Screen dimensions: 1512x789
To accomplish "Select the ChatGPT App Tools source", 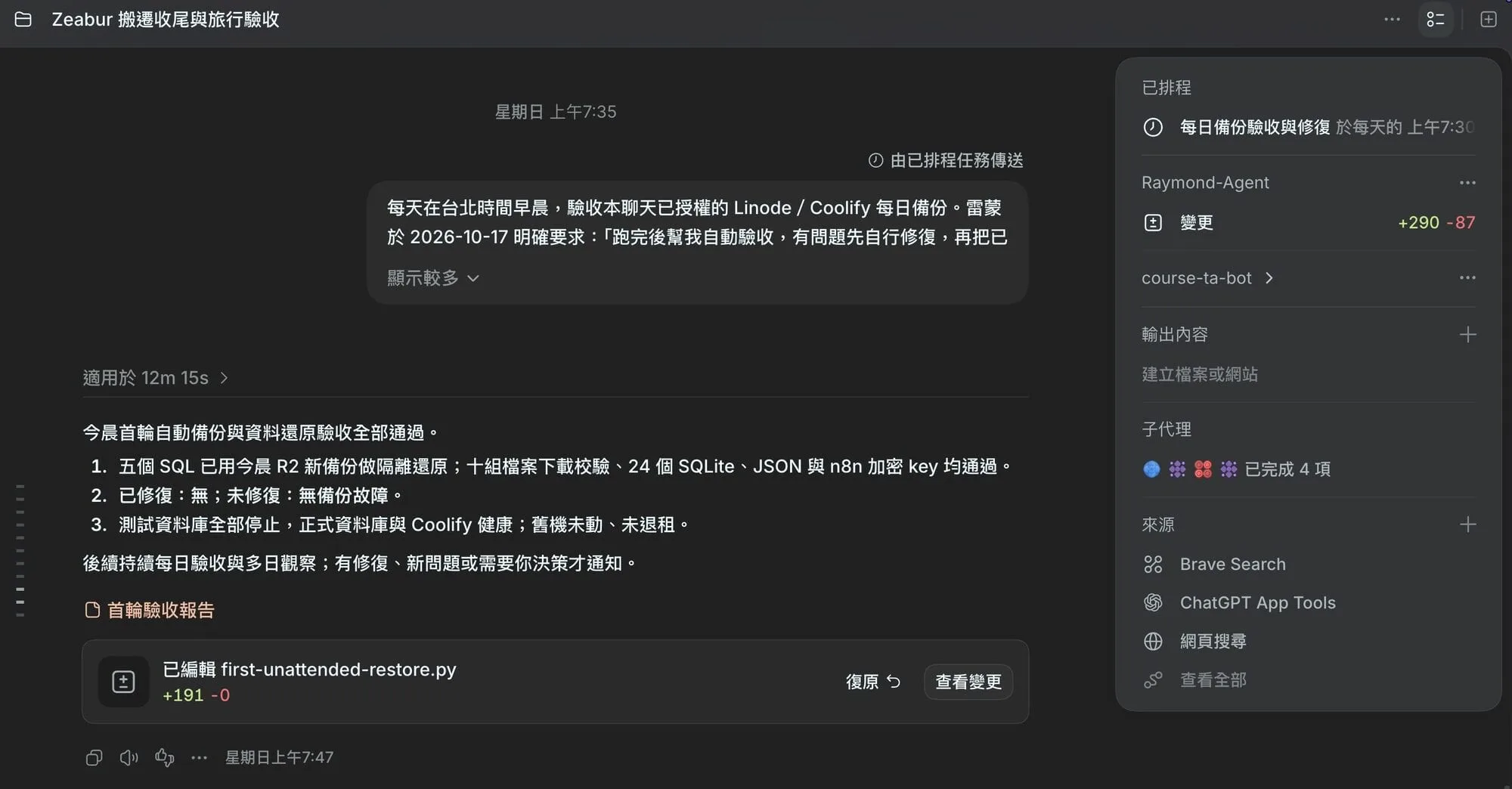I will (1258, 602).
